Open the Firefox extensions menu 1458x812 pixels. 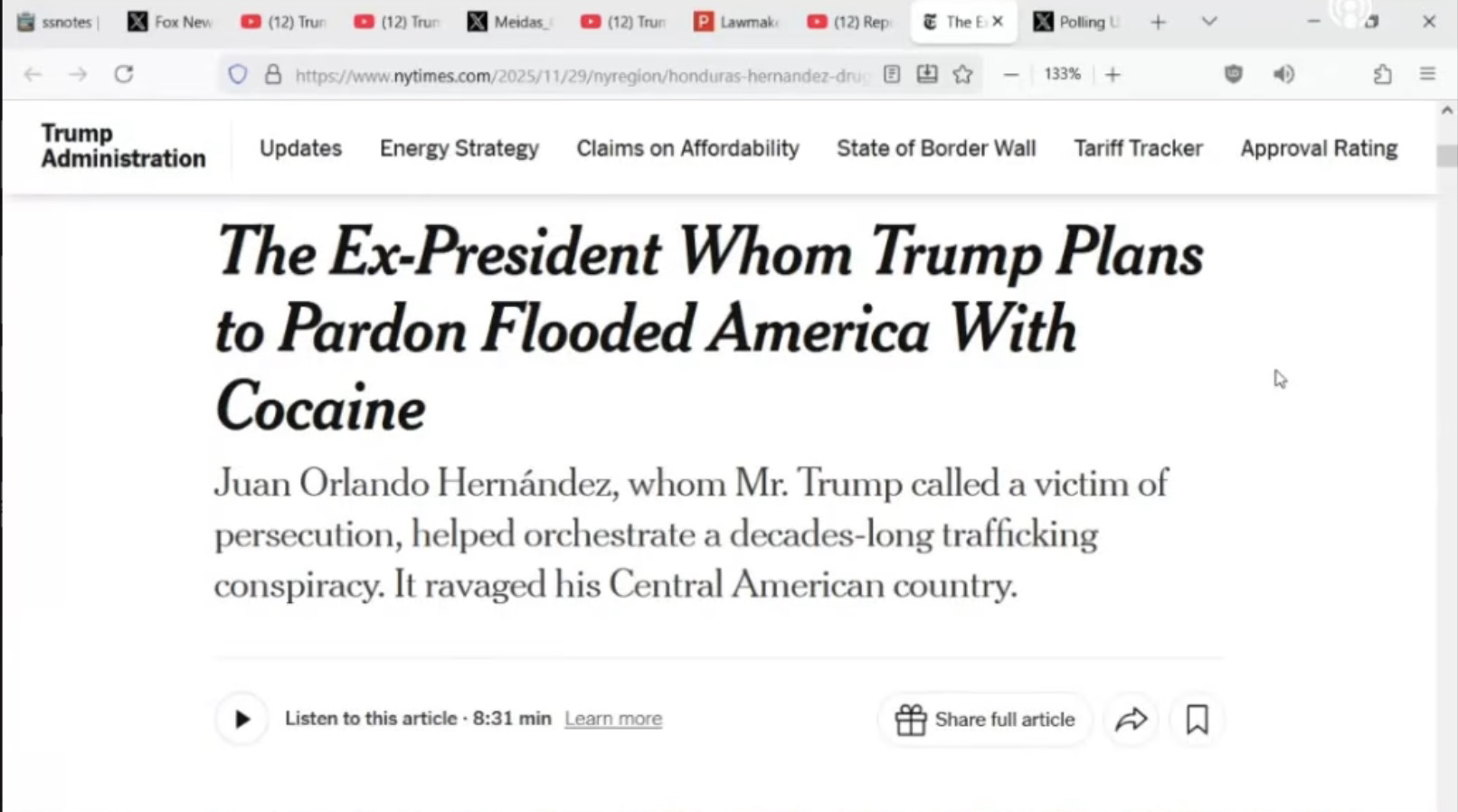(x=1382, y=74)
